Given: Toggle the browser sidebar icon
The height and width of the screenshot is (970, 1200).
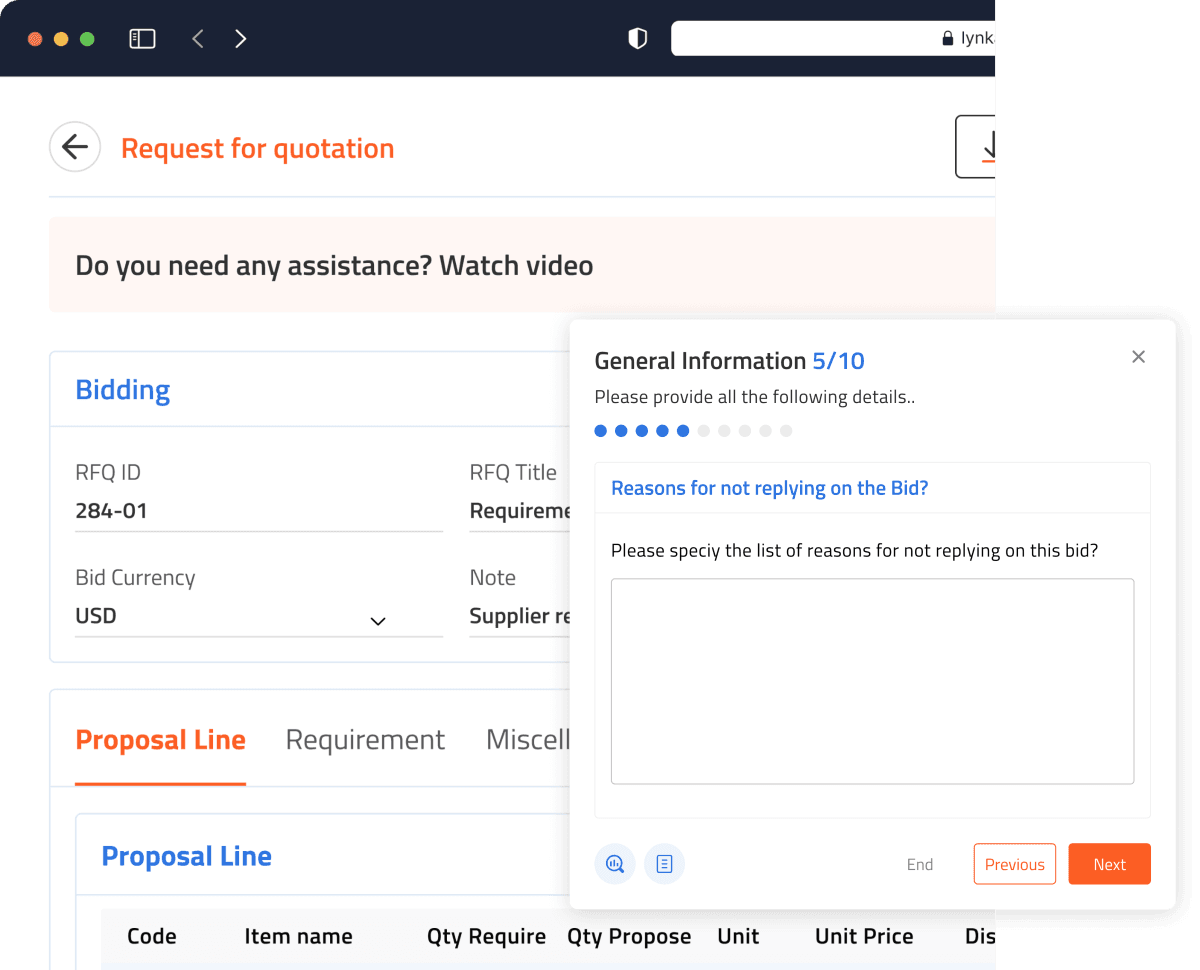Looking at the screenshot, I should tap(143, 39).
